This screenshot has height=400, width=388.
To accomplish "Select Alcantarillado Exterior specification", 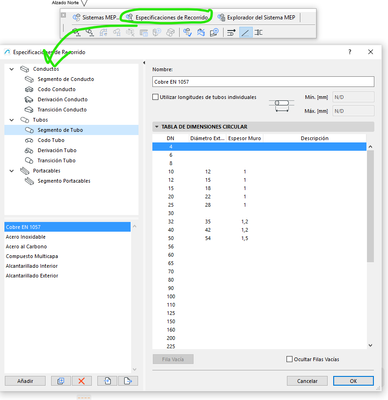I will pyautogui.click(x=32, y=276).
